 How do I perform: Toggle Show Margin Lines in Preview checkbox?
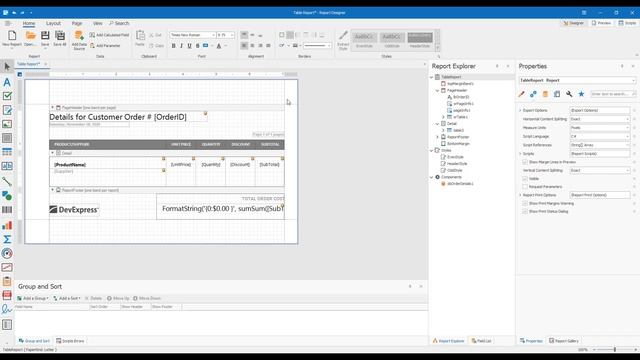[525, 162]
